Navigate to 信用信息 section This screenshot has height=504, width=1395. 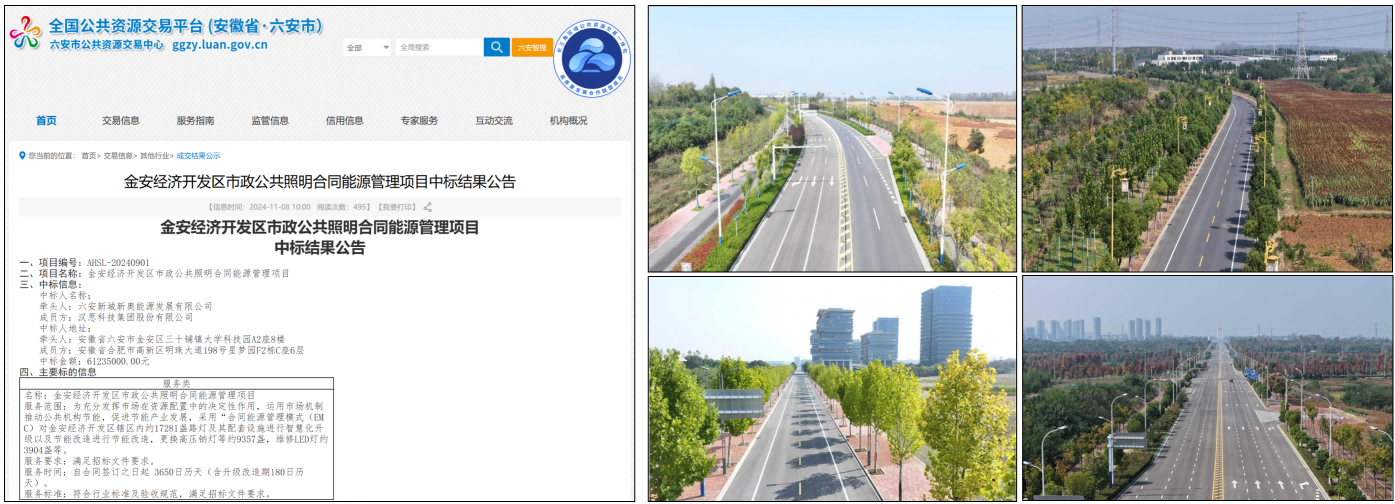click(344, 121)
